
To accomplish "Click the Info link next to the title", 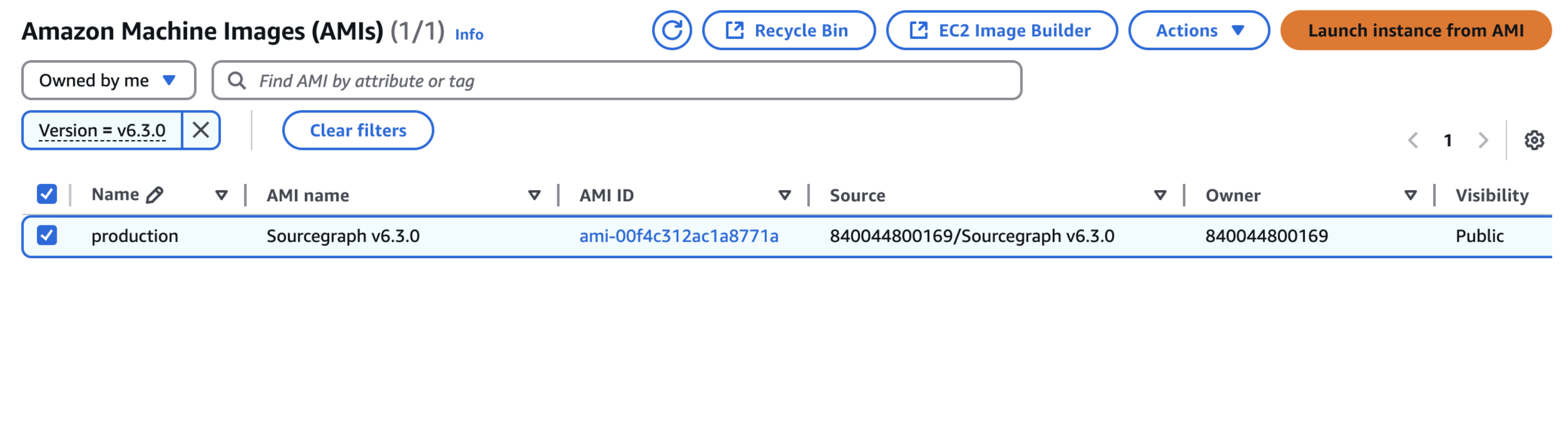I will pyautogui.click(x=469, y=35).
